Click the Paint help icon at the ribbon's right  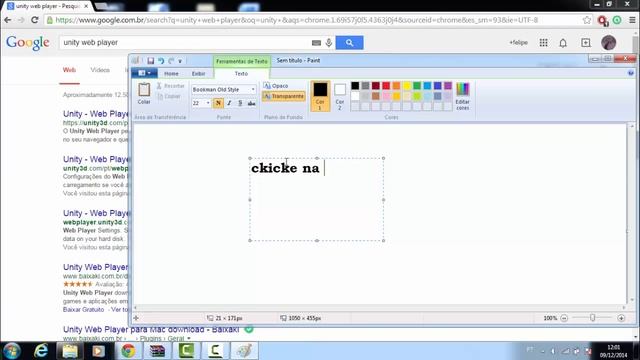pyautogui.click(x=631, y=73)
